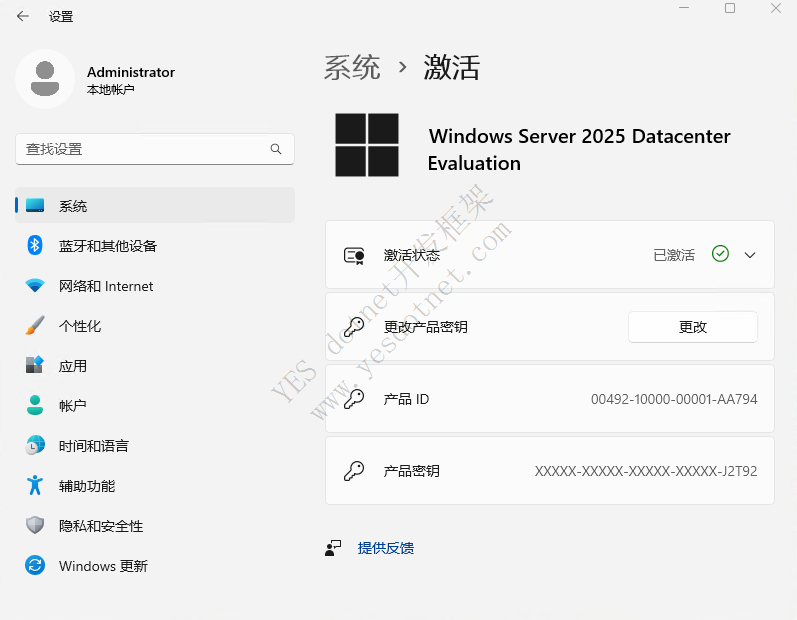
Task: Maximize the Settings window
Action: (x=730, y=8)
